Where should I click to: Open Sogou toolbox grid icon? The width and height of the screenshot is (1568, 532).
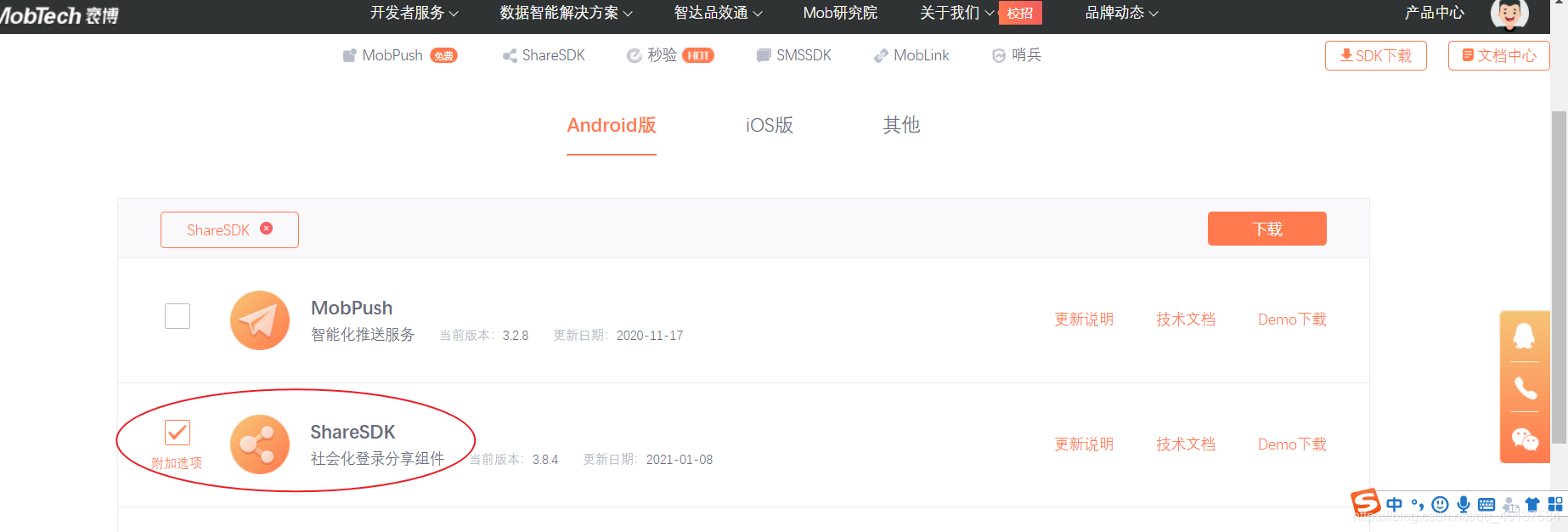(x=1555, y=505)
